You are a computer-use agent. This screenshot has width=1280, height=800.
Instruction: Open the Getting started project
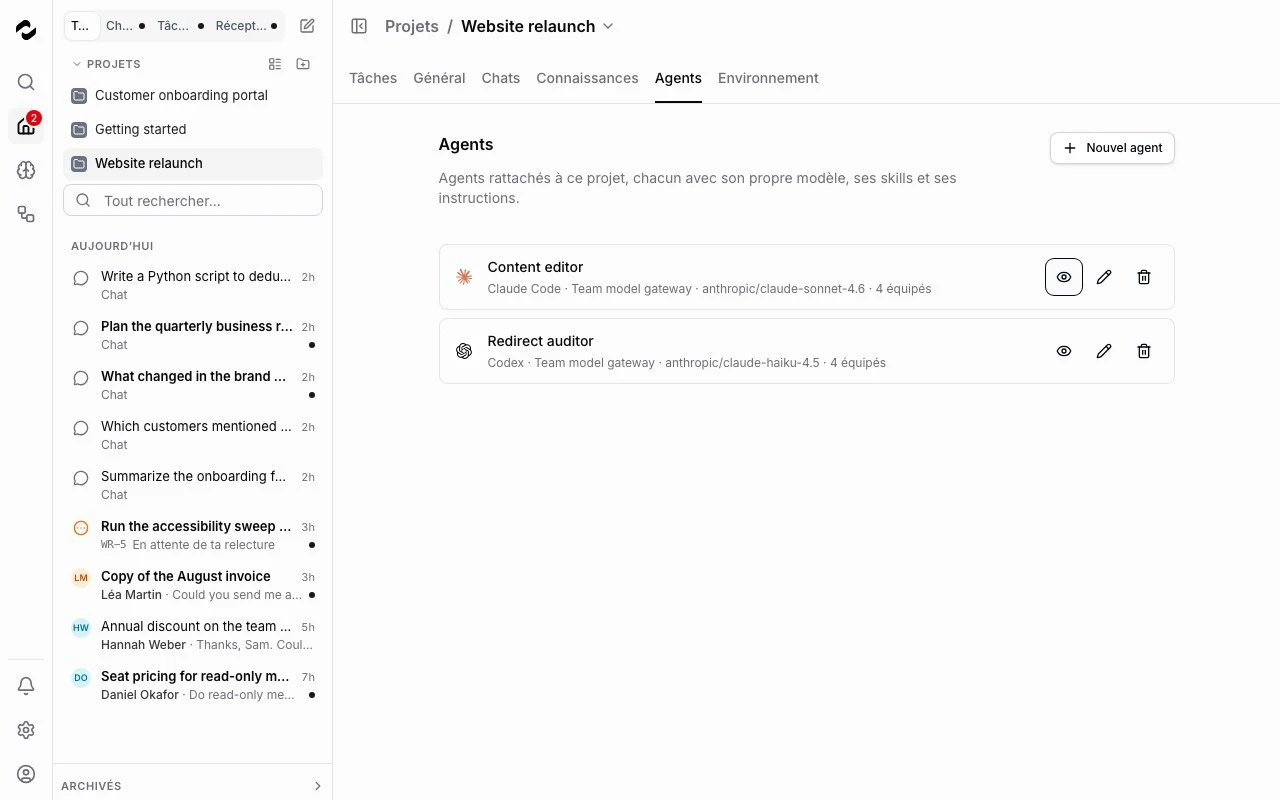193,130
